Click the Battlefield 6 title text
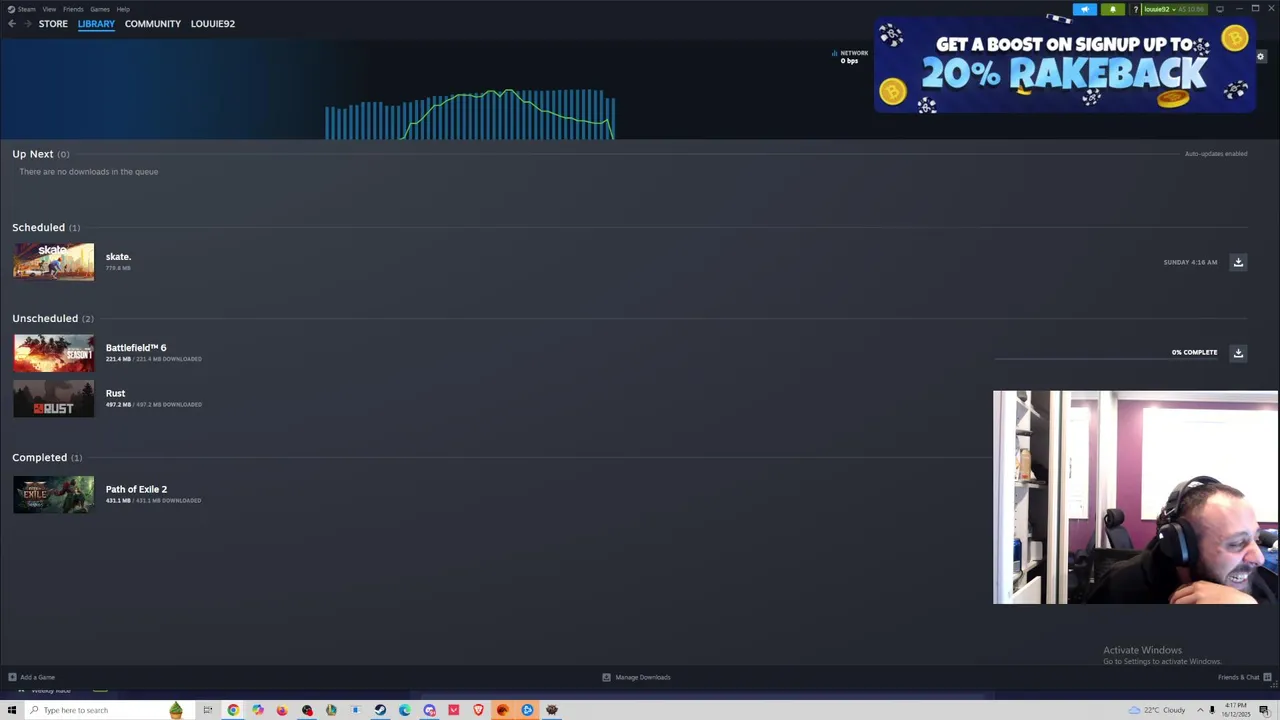 coord(136,348)
